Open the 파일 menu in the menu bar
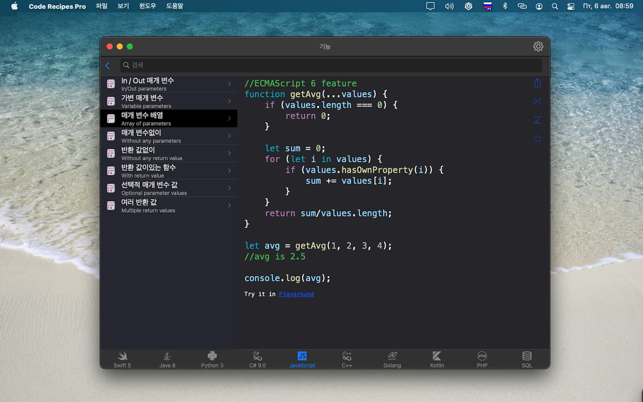Screen dimensions: 643x402 (x=101, y=6)
